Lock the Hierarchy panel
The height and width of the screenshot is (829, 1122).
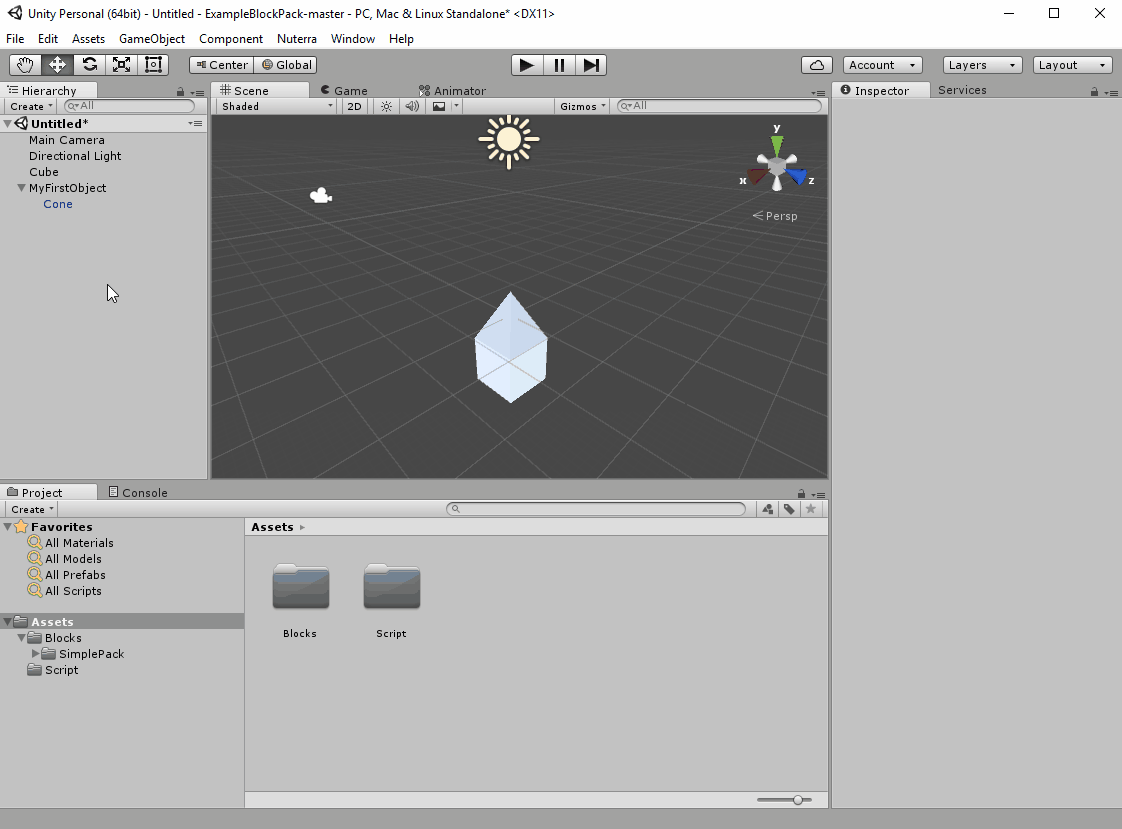(180, 92)
